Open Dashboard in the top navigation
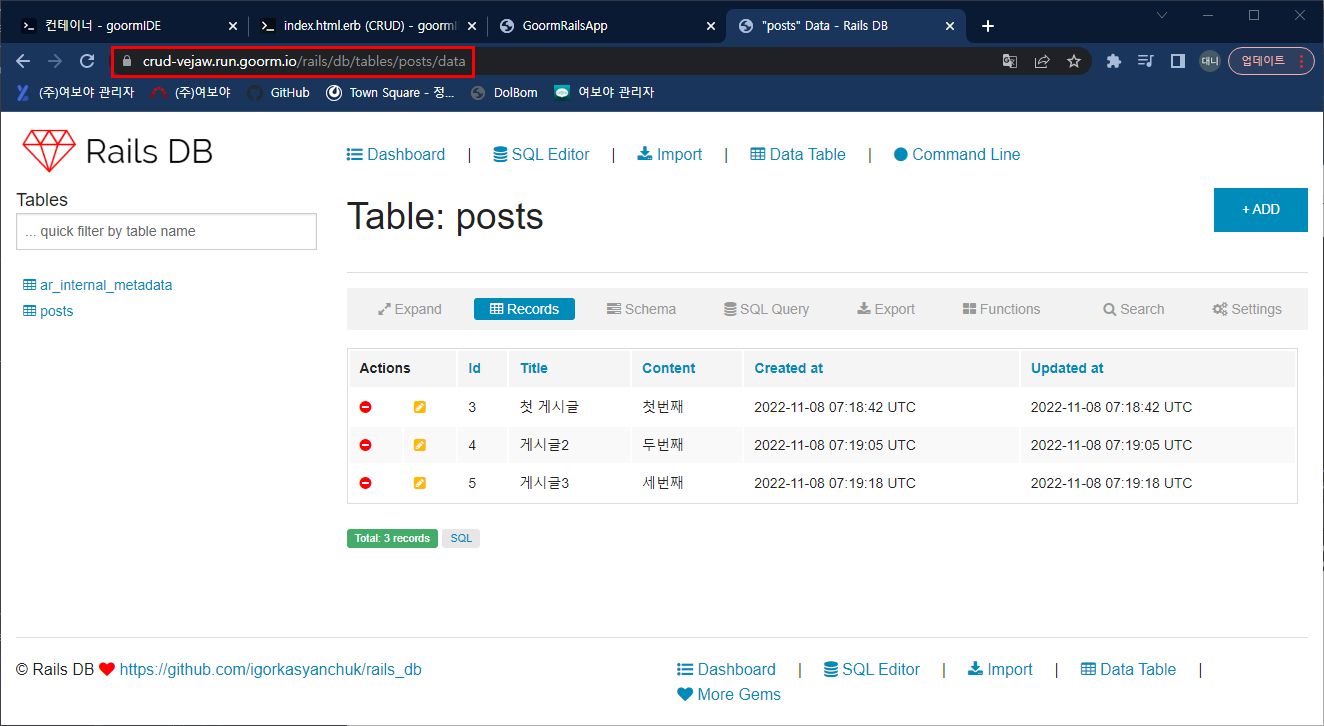Image resolution: width=1324 pixels, height=726 pixels. coord(396,154)
